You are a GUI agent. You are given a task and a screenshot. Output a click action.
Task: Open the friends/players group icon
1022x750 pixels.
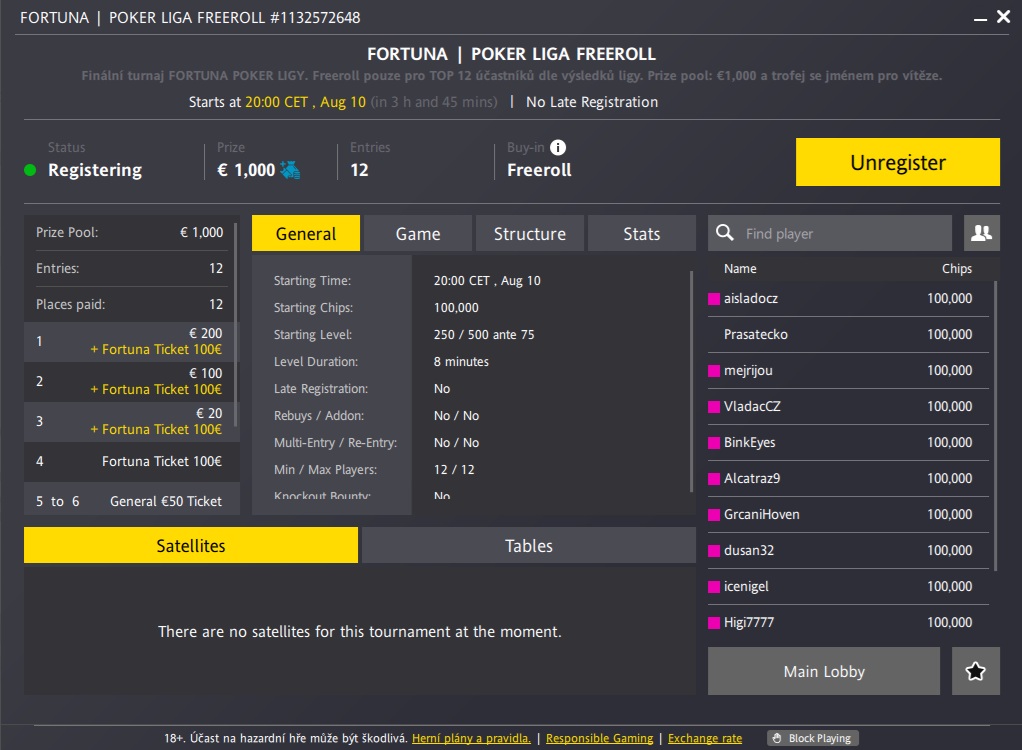(982, 233)
